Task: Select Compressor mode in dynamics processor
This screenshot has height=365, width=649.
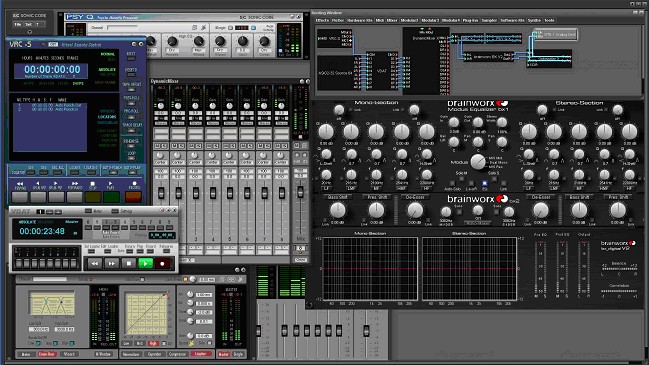Action: [178, 354]
